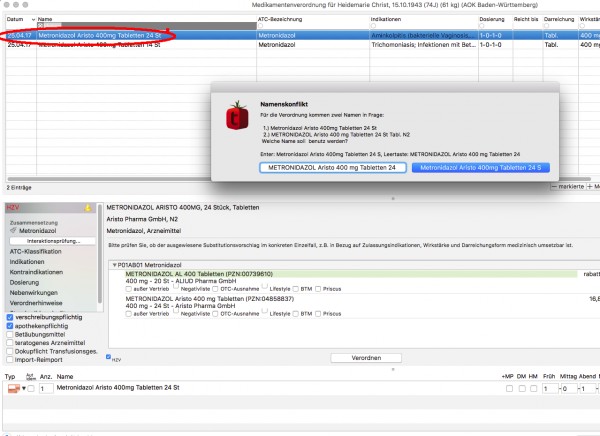Viewport: 600px width, 436px height.
Task: Click the red prescription type icon in the order row
Action: tap(14, 389)
